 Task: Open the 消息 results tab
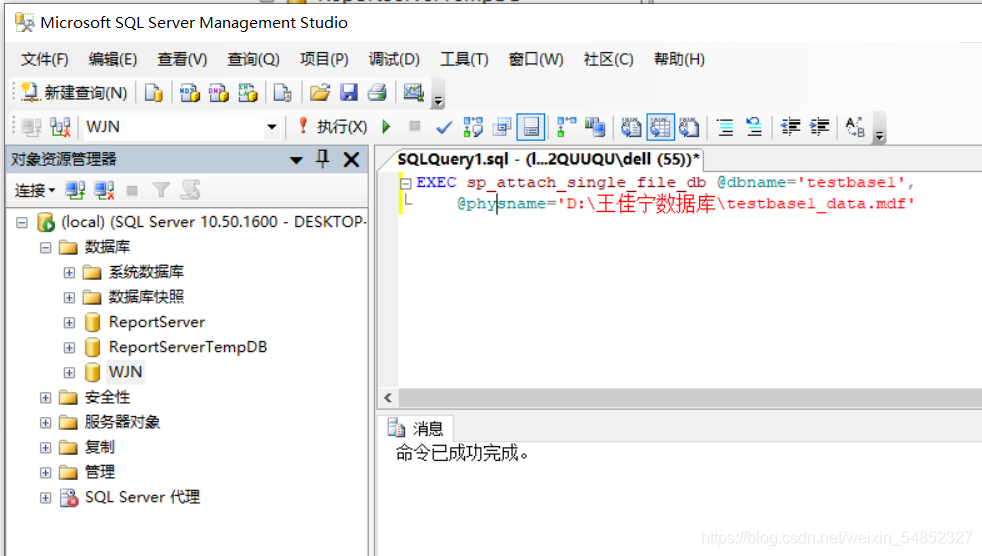416,428
